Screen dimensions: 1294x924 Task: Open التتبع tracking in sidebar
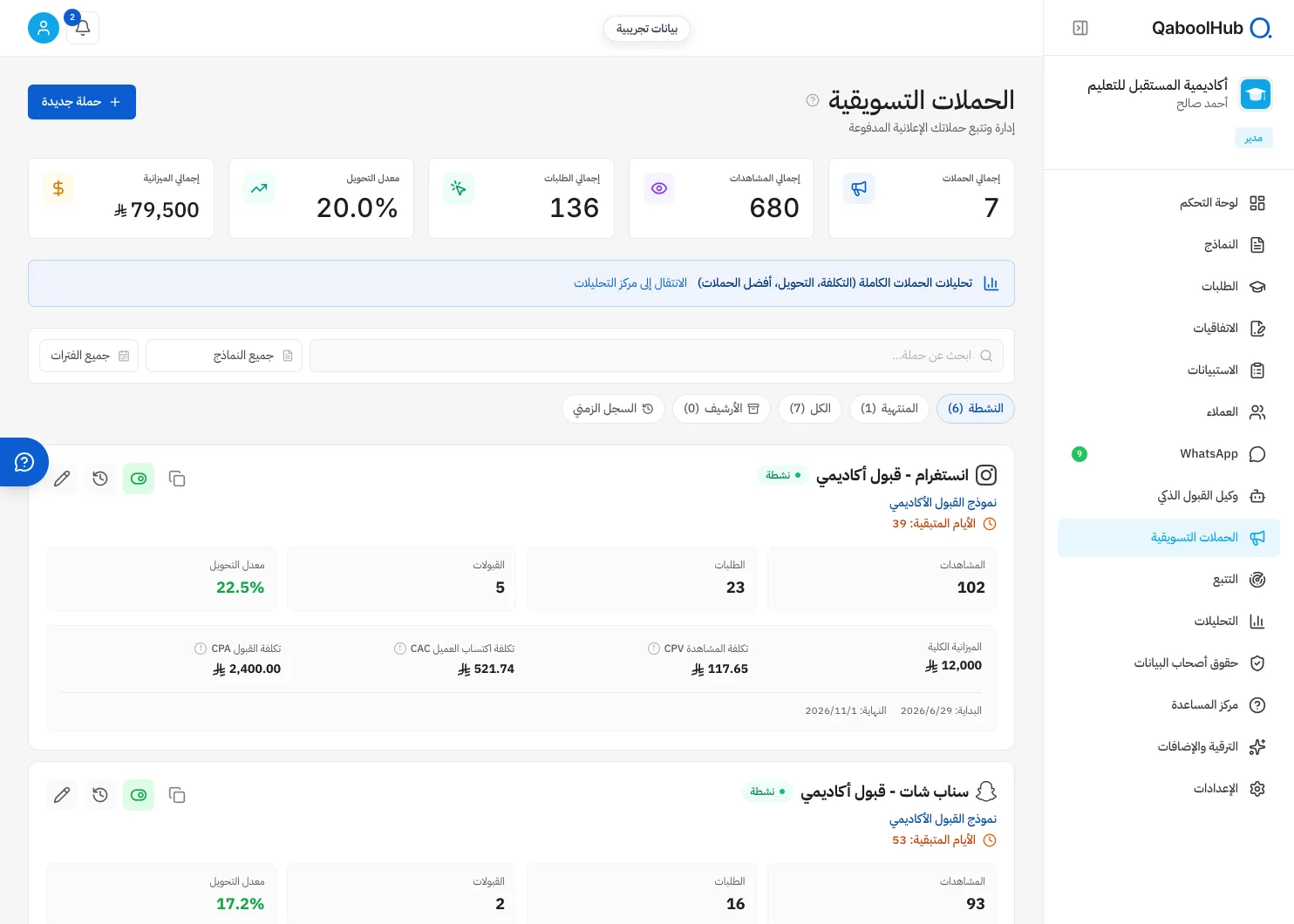coord(1168,580)
